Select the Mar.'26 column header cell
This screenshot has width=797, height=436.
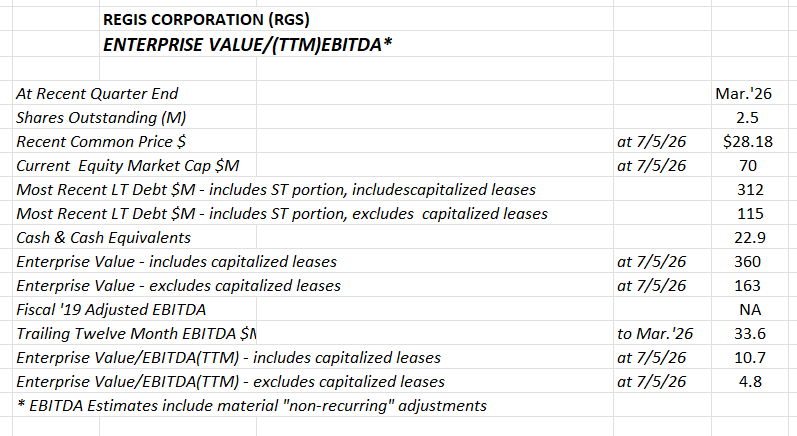(x=743, y=94)
